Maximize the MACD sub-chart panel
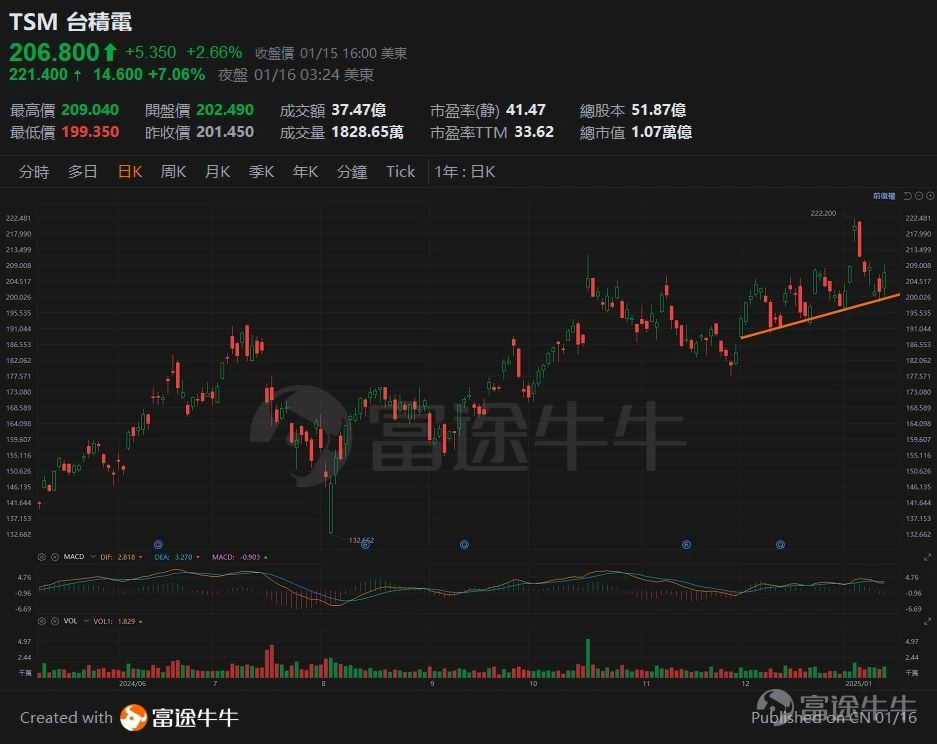 click(927, 558)
